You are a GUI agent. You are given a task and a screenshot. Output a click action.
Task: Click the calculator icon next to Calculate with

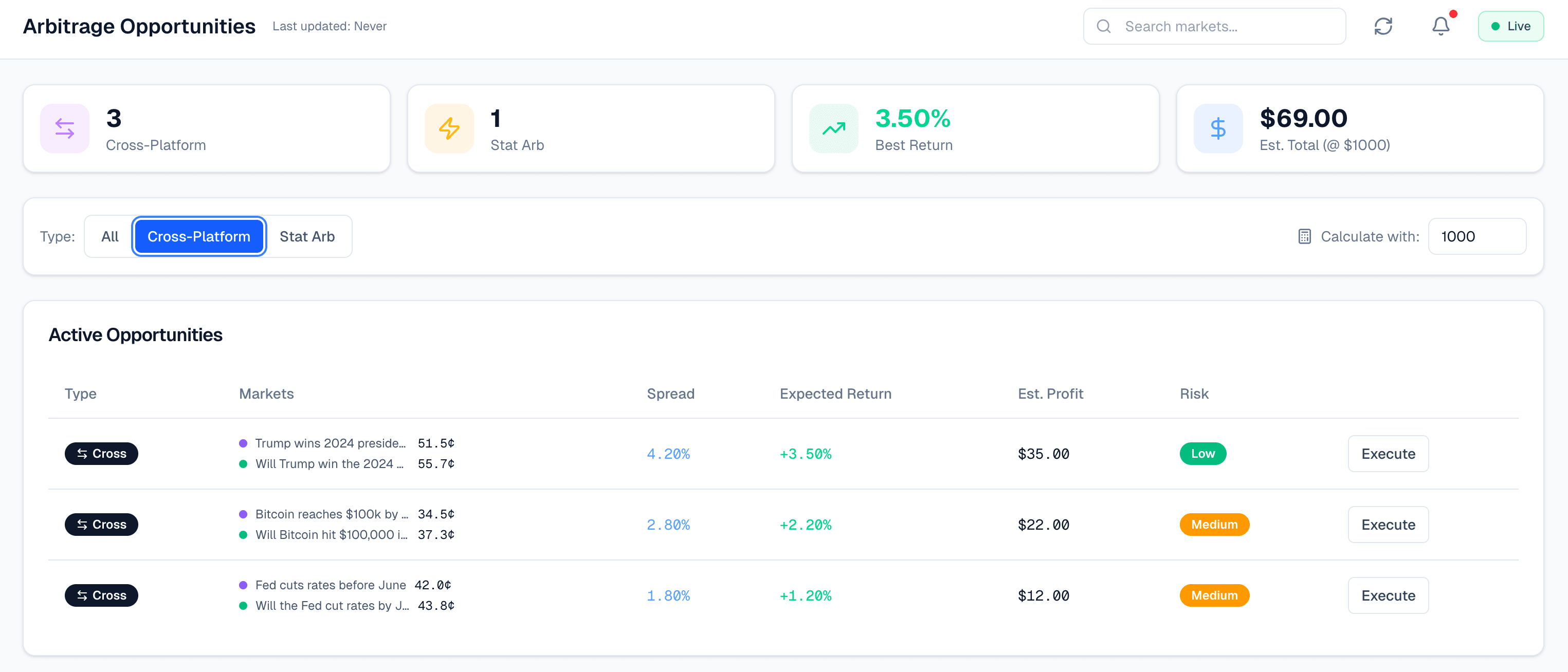pyautogui.click(x=1304, y=236)
